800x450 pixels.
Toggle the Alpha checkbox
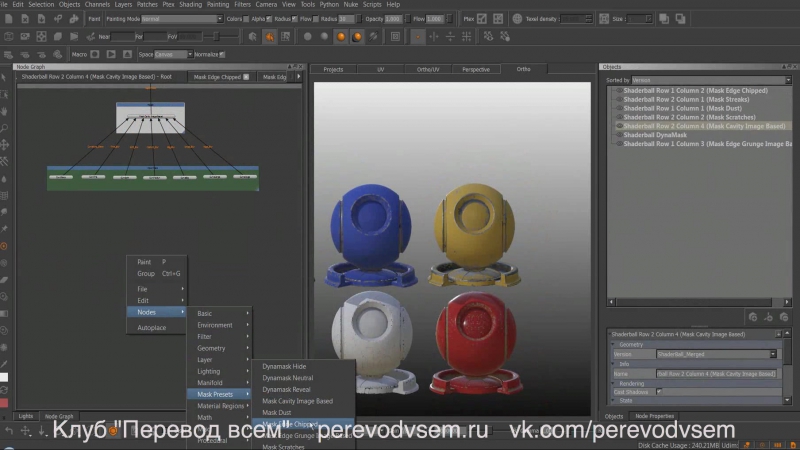point(269,19)
